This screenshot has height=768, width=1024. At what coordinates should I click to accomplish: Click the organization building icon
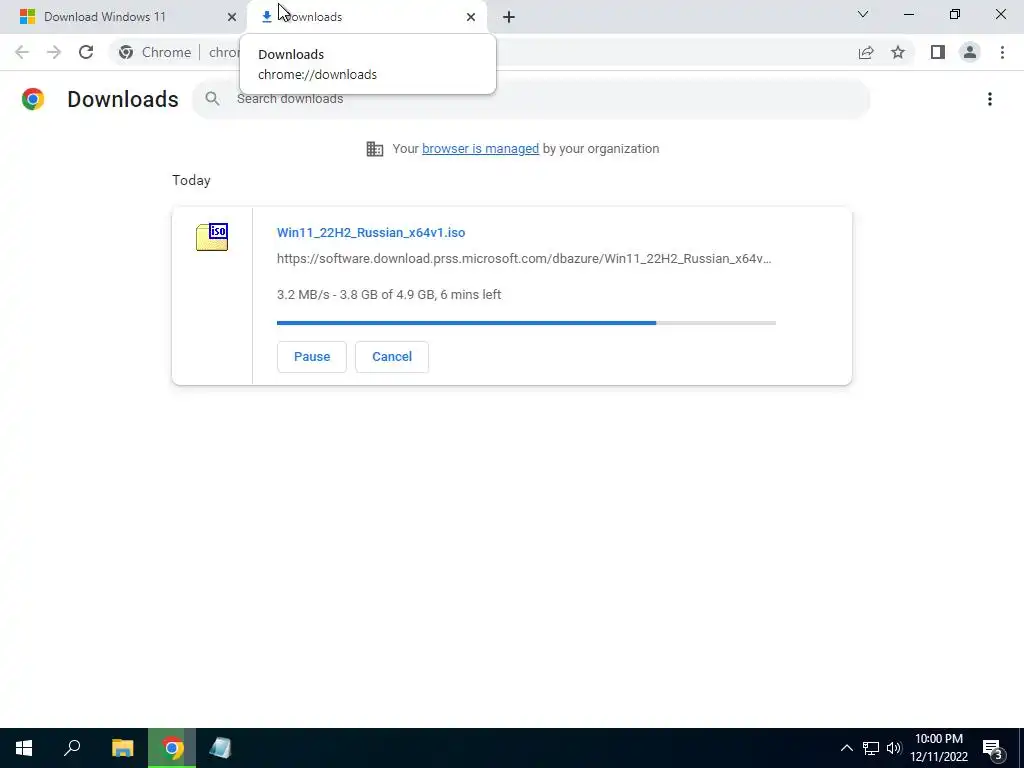click(375, 149)
